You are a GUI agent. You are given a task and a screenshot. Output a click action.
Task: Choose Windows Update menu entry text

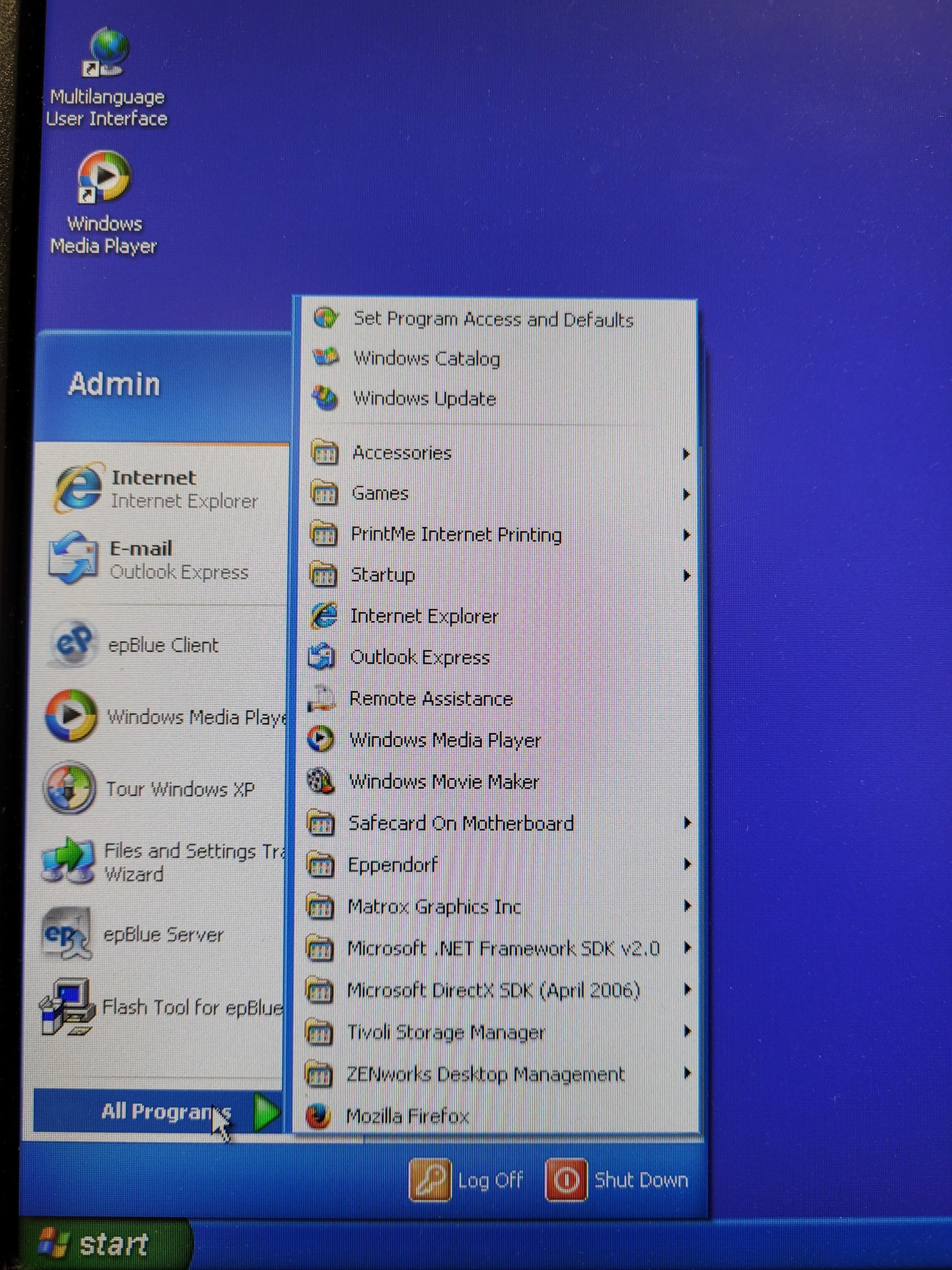click(425, 398)
